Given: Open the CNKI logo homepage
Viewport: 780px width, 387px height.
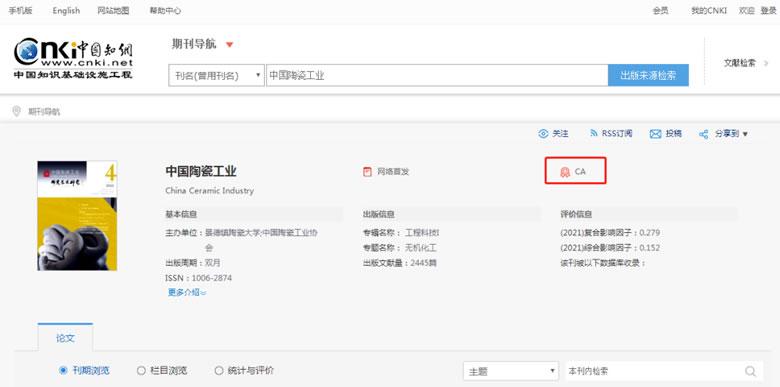Looking at the screenshot, I should tap(73, 59).
